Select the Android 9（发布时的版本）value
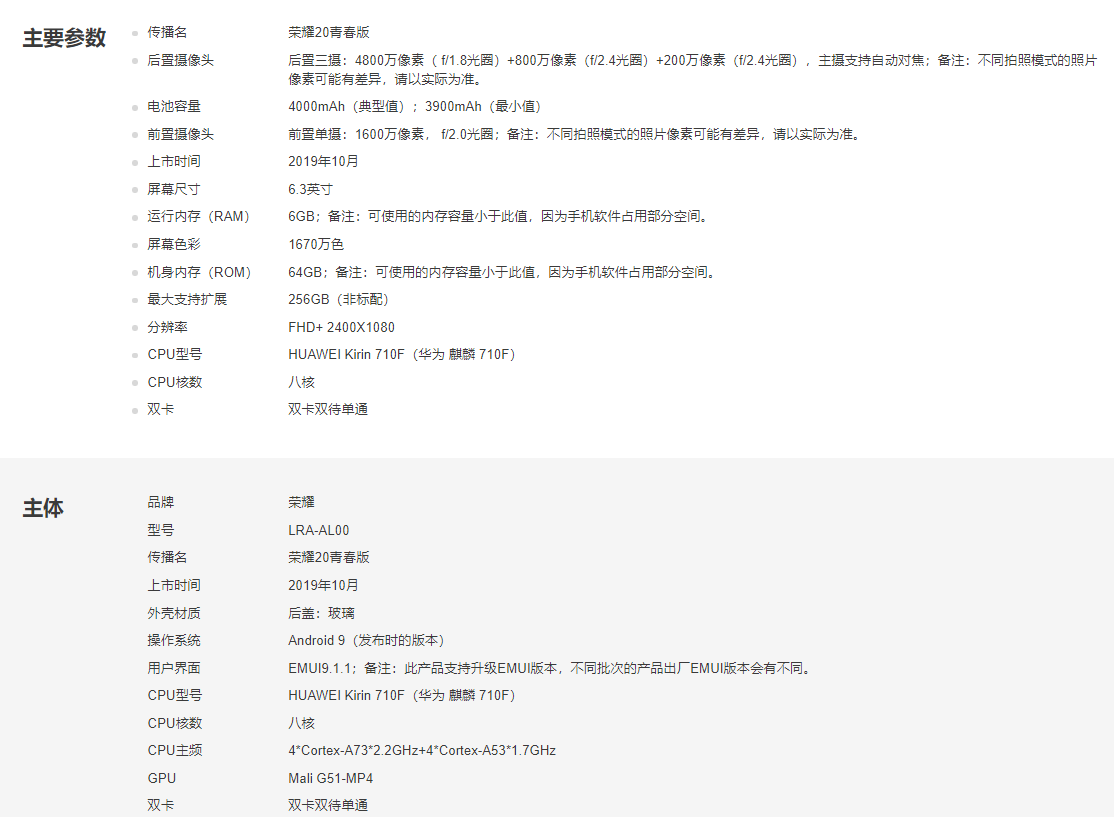This screenshot has width=1114, height=817. (x=367, y=640)
